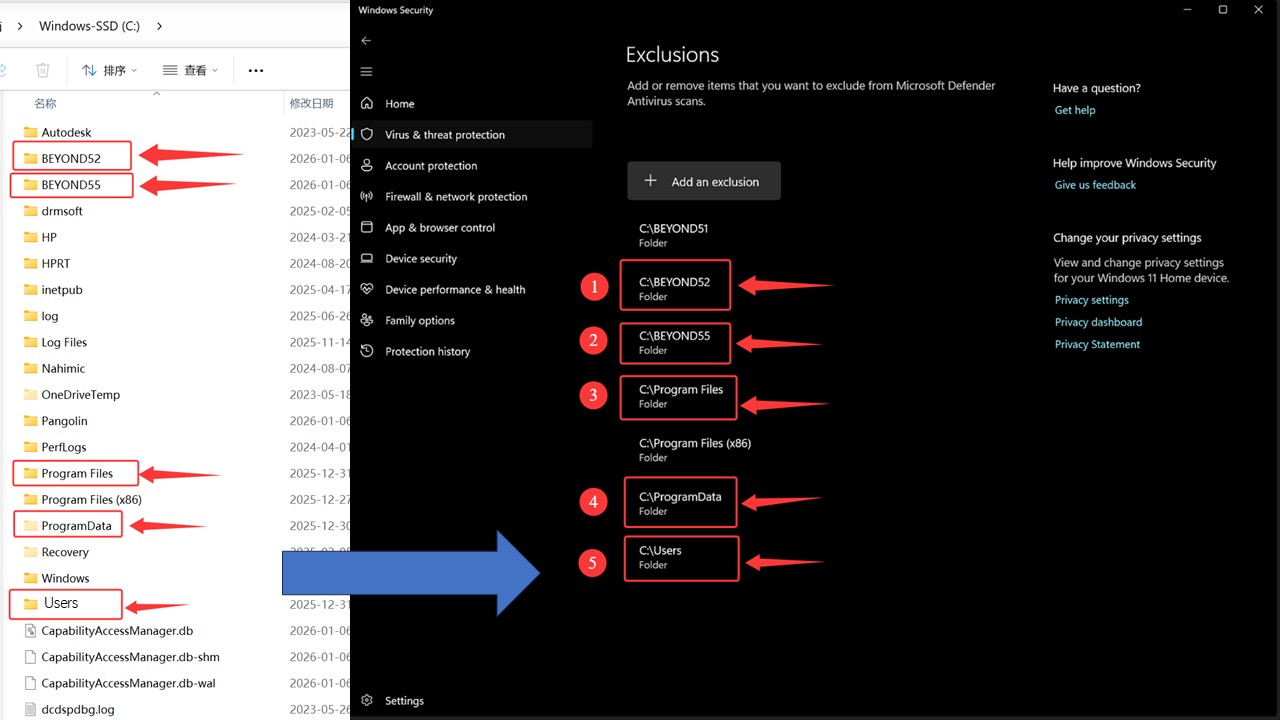Select the C:\Program Files (x86) exclusion entry
Viewport: 1280px width, 720px height.
(x=695, y=450)
